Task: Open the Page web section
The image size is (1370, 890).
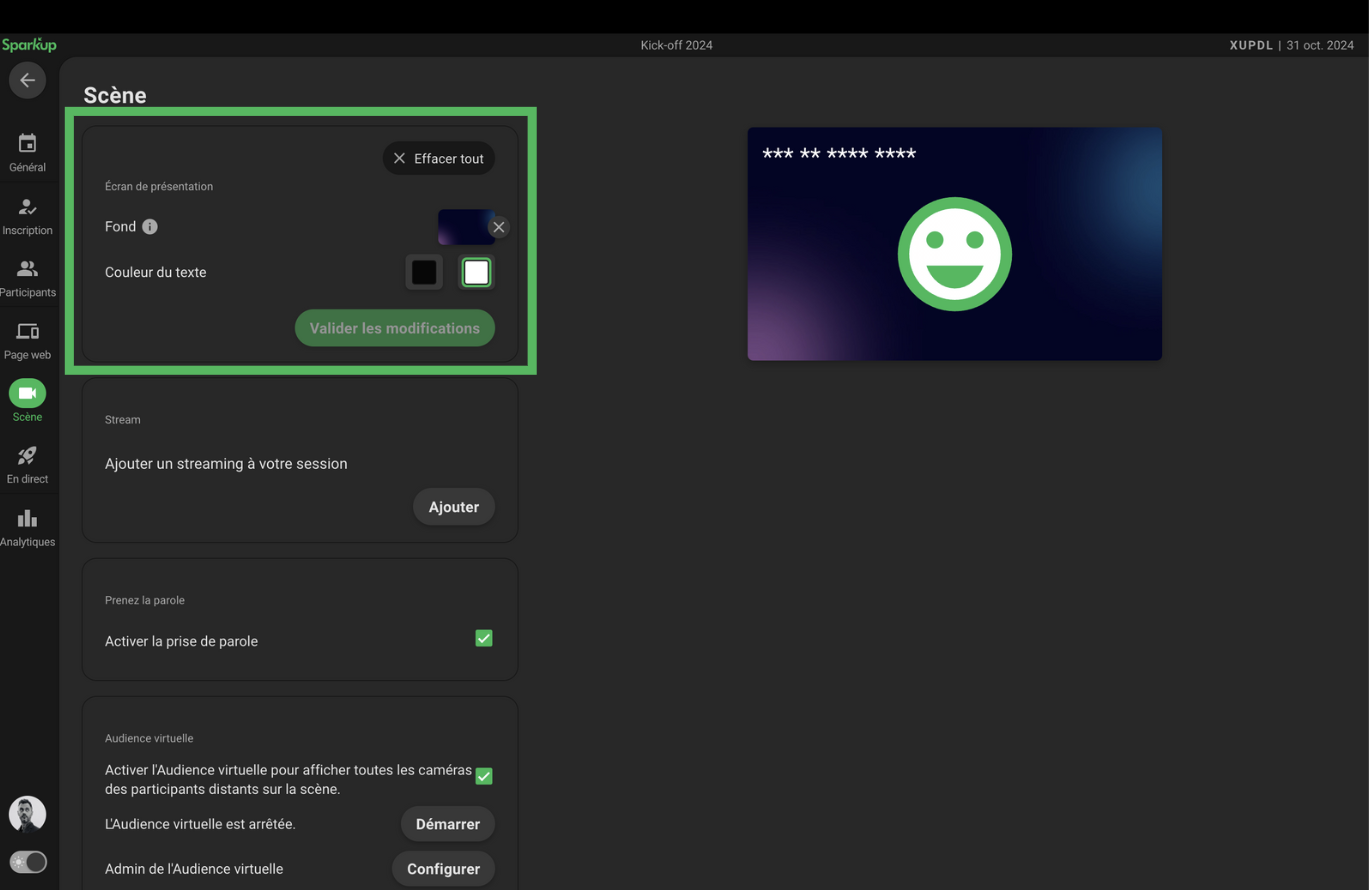Action: click(27, 340)
